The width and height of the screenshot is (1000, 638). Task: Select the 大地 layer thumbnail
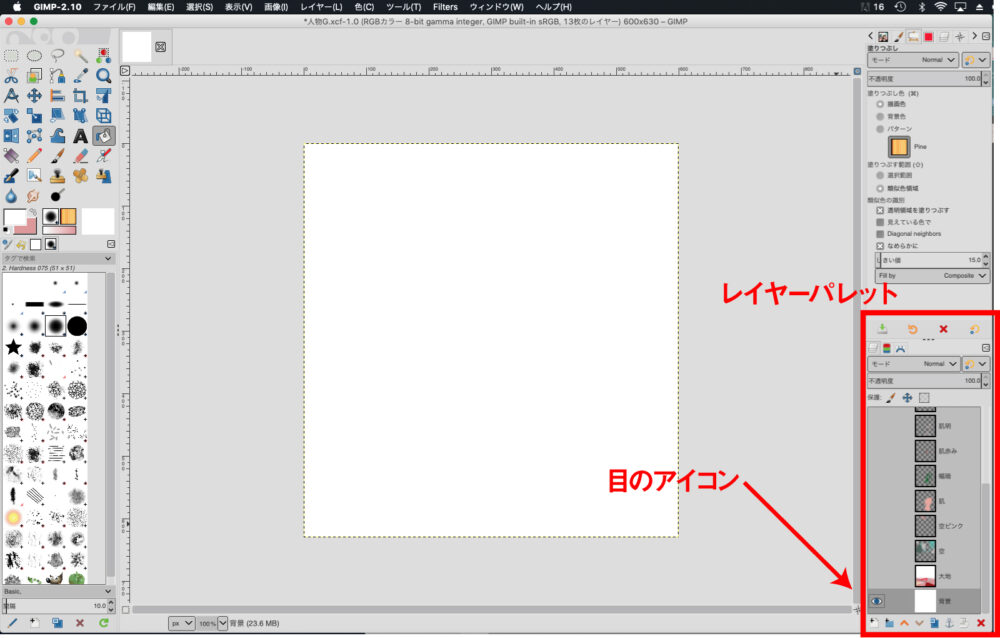[925, 576]
